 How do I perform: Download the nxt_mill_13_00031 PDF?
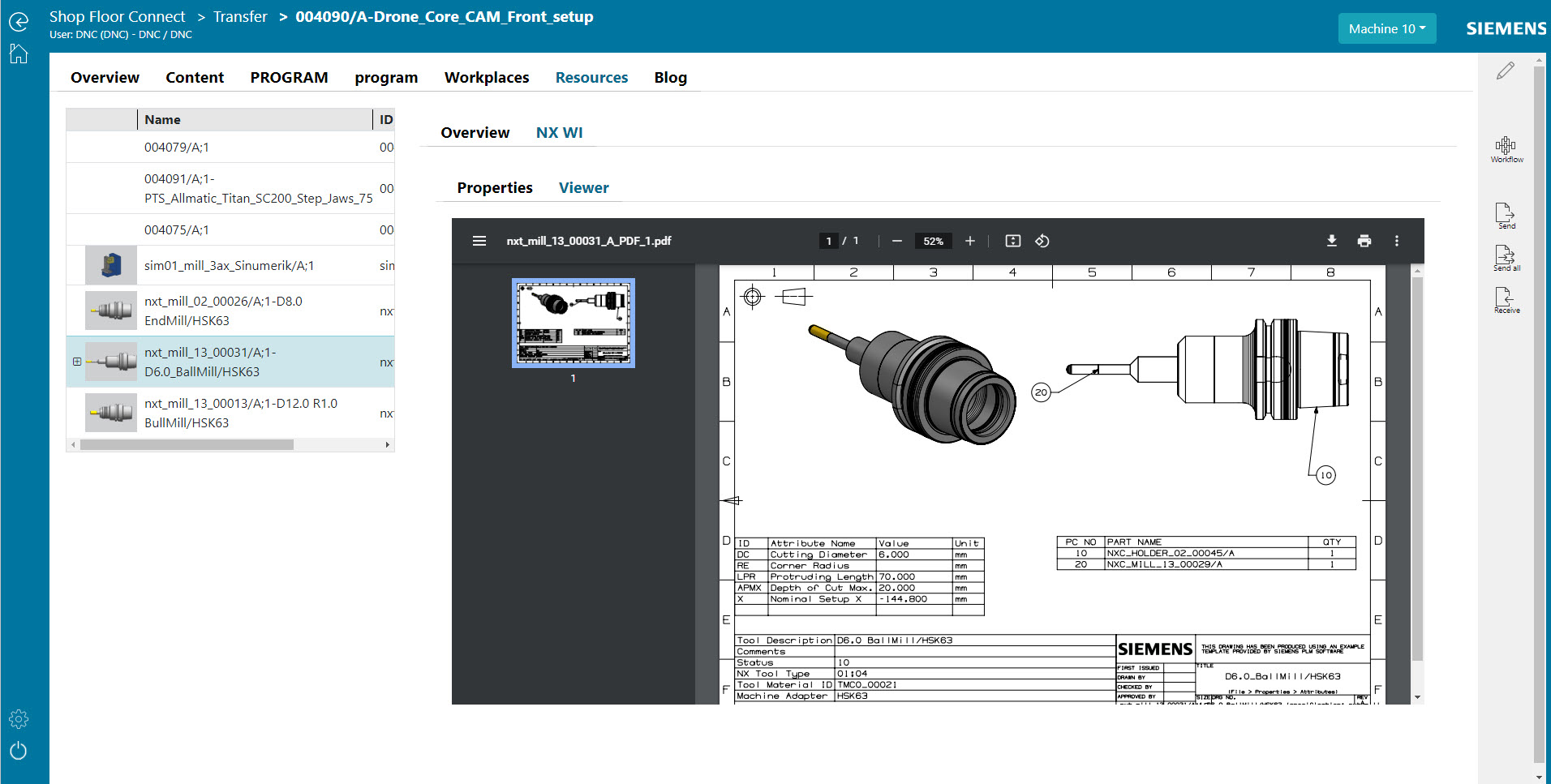[1332, 241]
